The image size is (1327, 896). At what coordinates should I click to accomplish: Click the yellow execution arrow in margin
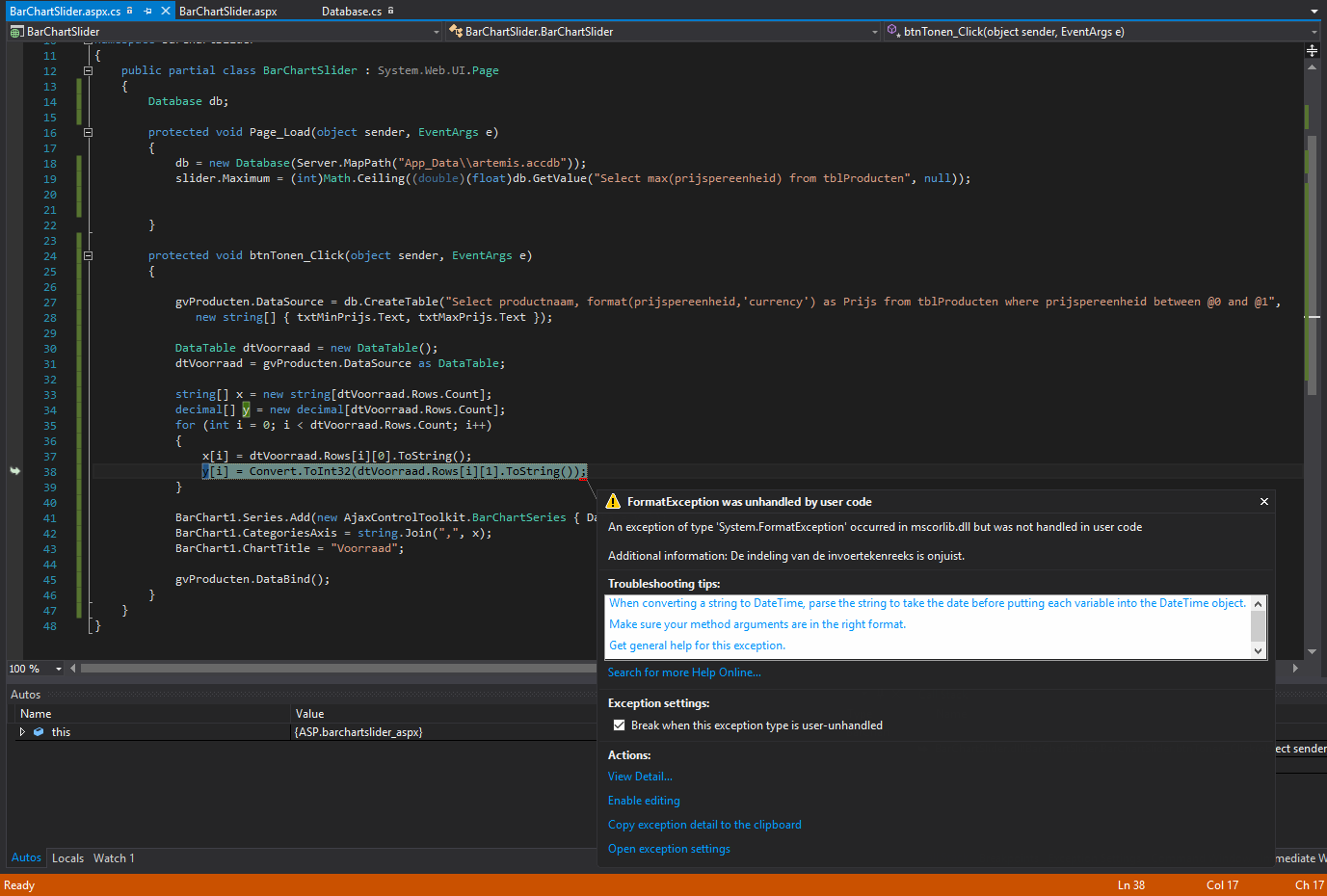[14, 471]
